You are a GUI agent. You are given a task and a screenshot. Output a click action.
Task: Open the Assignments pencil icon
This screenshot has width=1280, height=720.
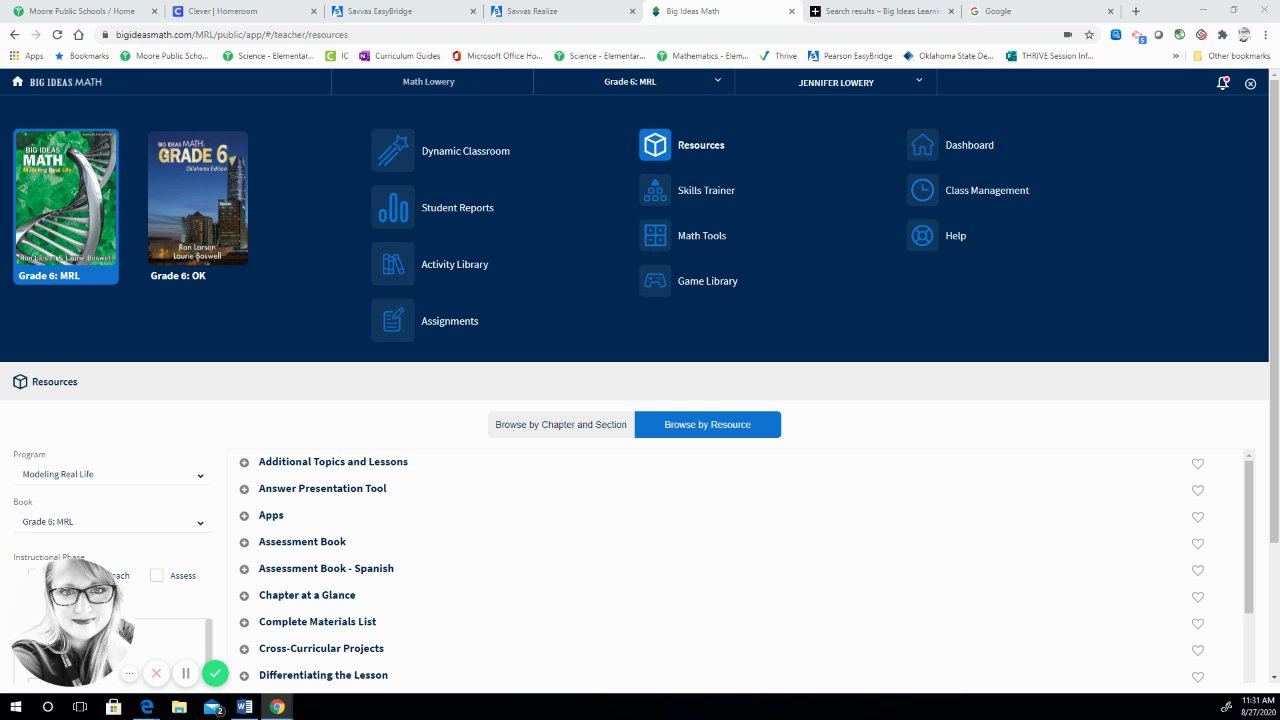393,321
